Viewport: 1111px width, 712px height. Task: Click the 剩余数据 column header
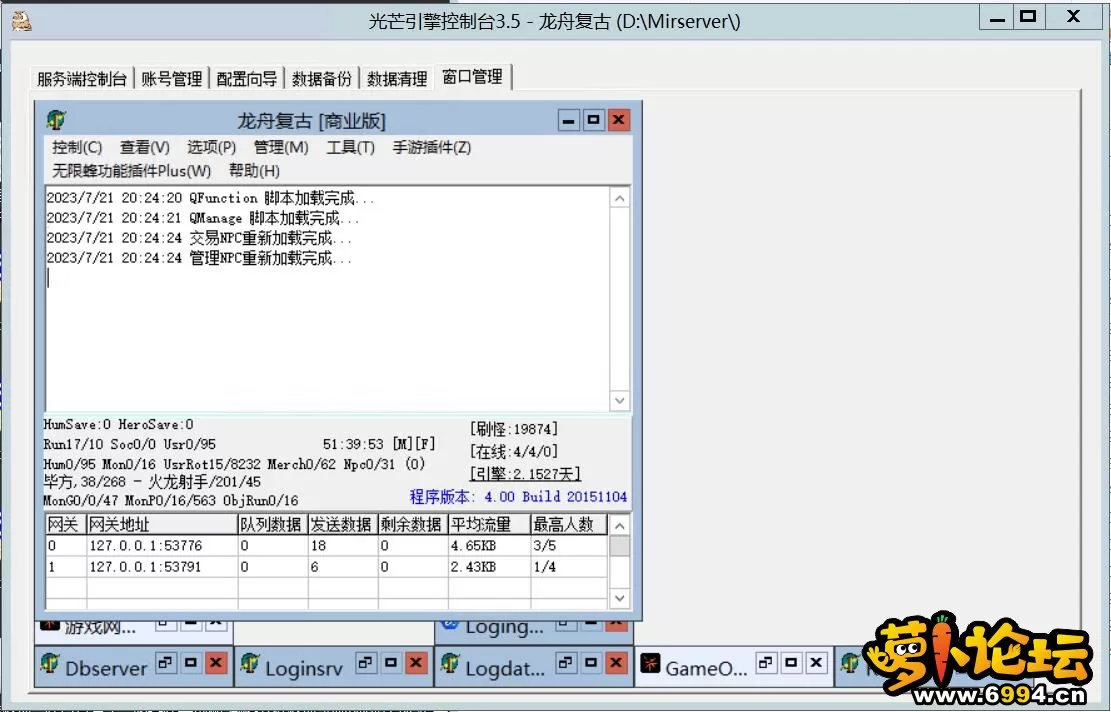[x=413, y=525]
